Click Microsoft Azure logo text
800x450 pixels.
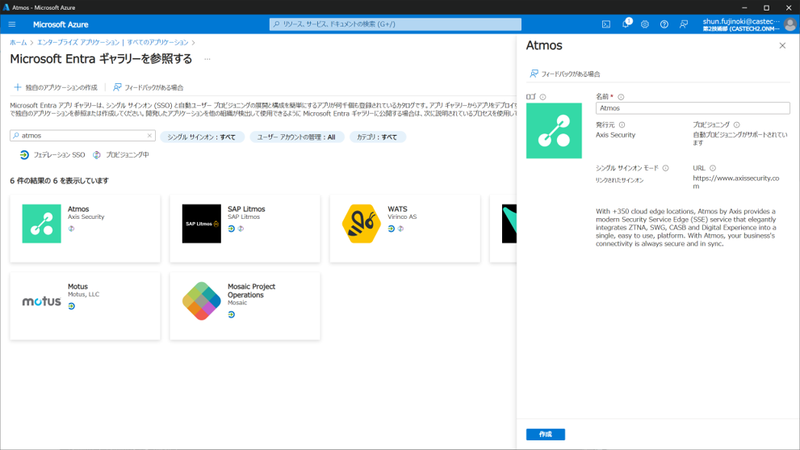pos(60,24)
